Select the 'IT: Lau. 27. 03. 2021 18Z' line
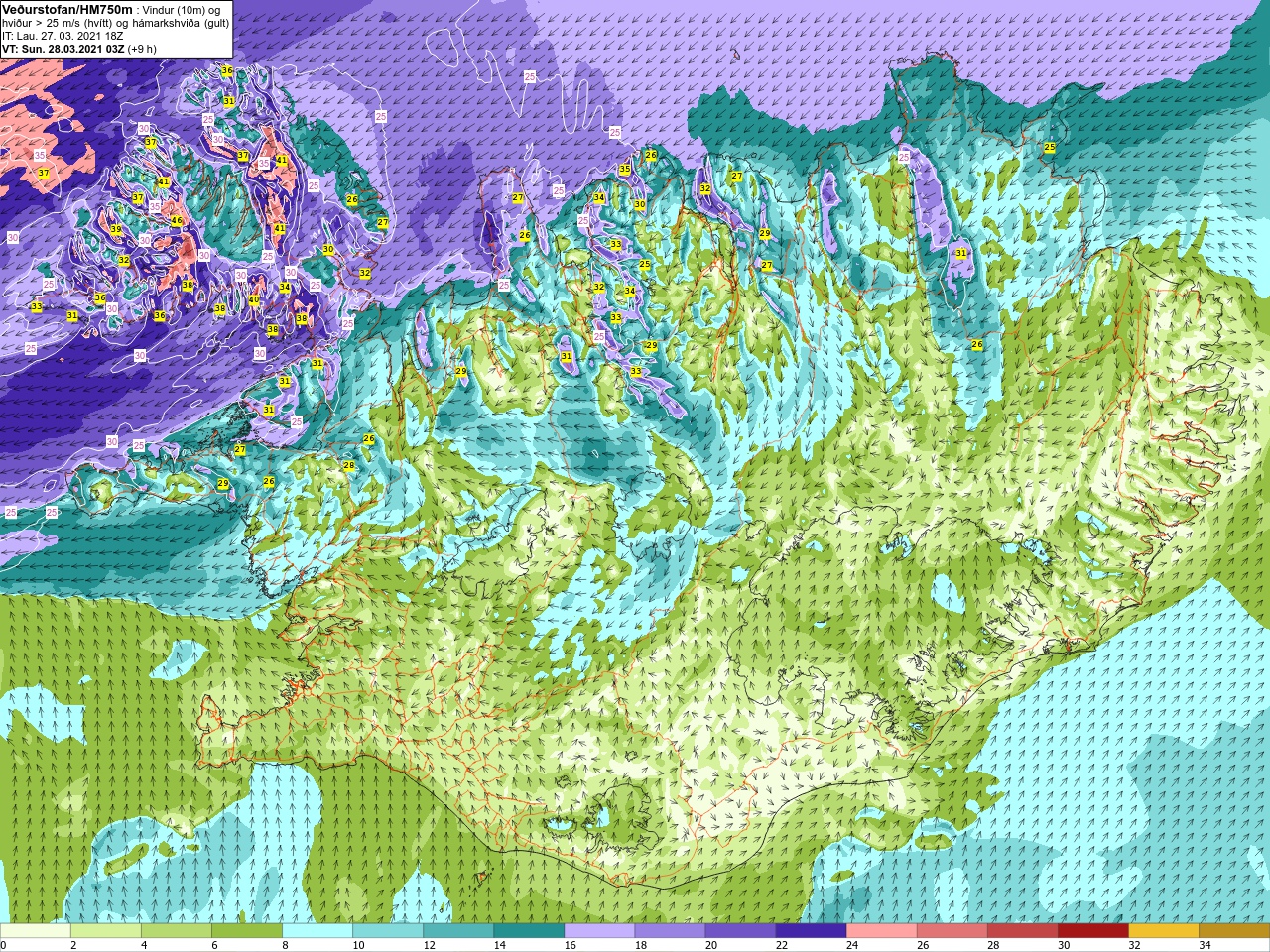This screenshot has height=952, width=1270. tap(63, 36)
